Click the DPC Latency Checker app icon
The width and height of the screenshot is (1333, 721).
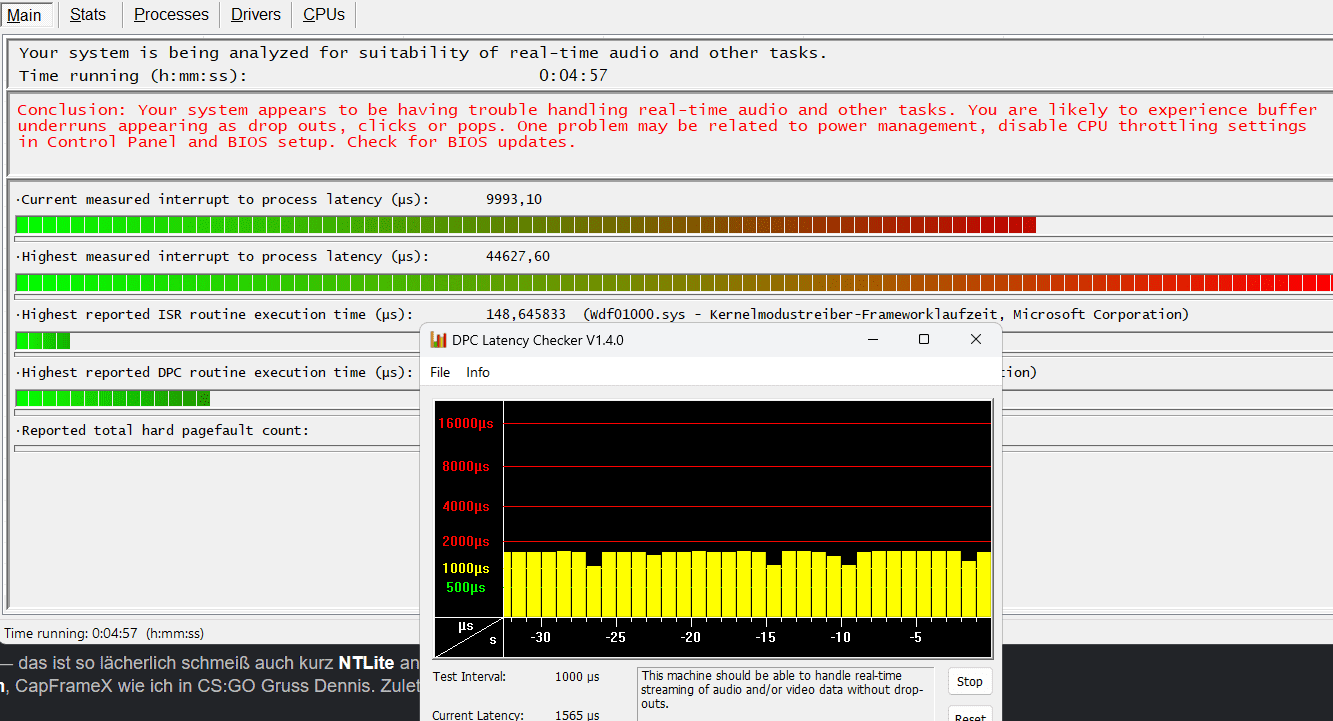point(438,340)
